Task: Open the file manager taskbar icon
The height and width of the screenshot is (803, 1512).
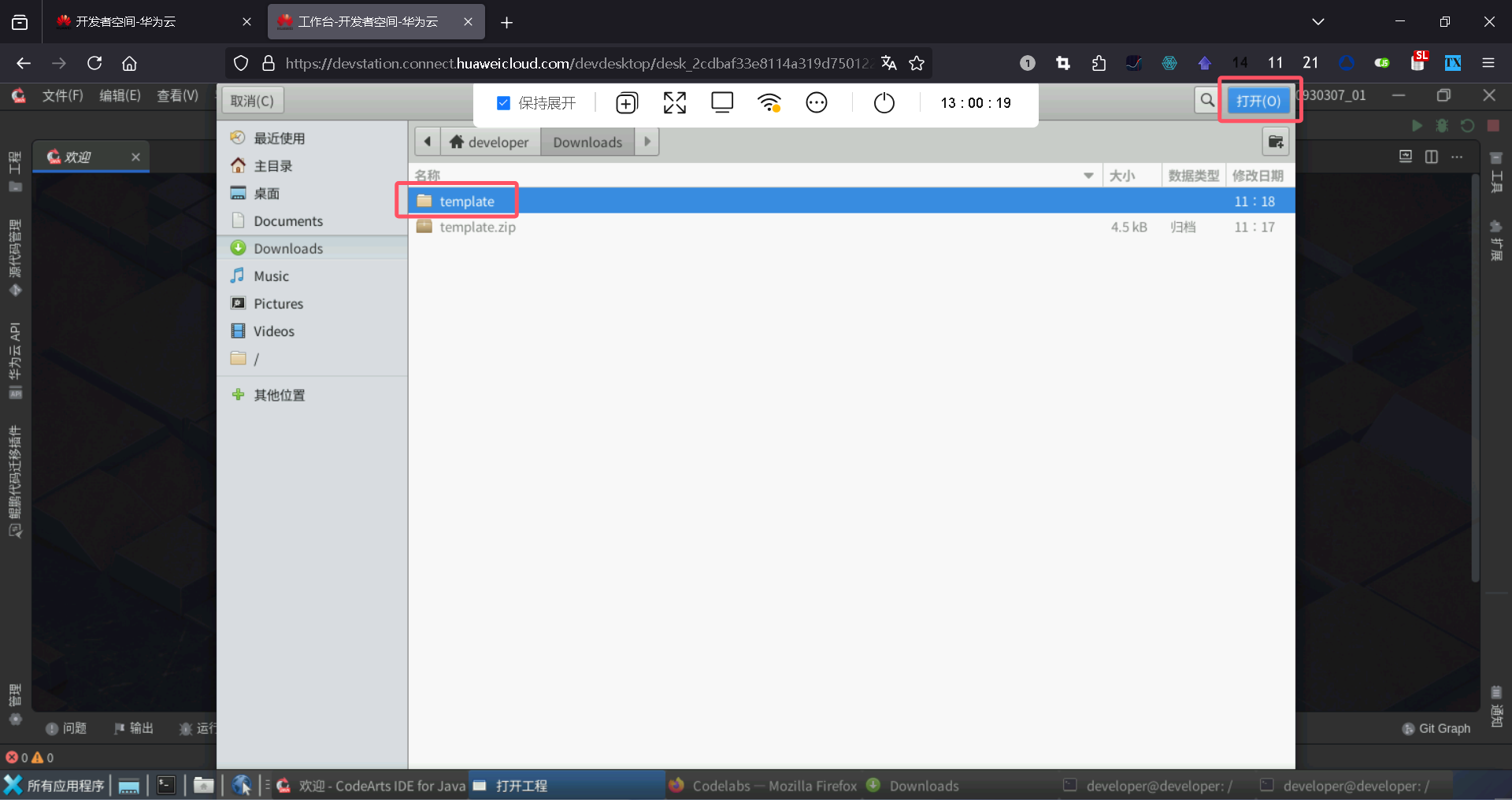Action: (204, 786)
